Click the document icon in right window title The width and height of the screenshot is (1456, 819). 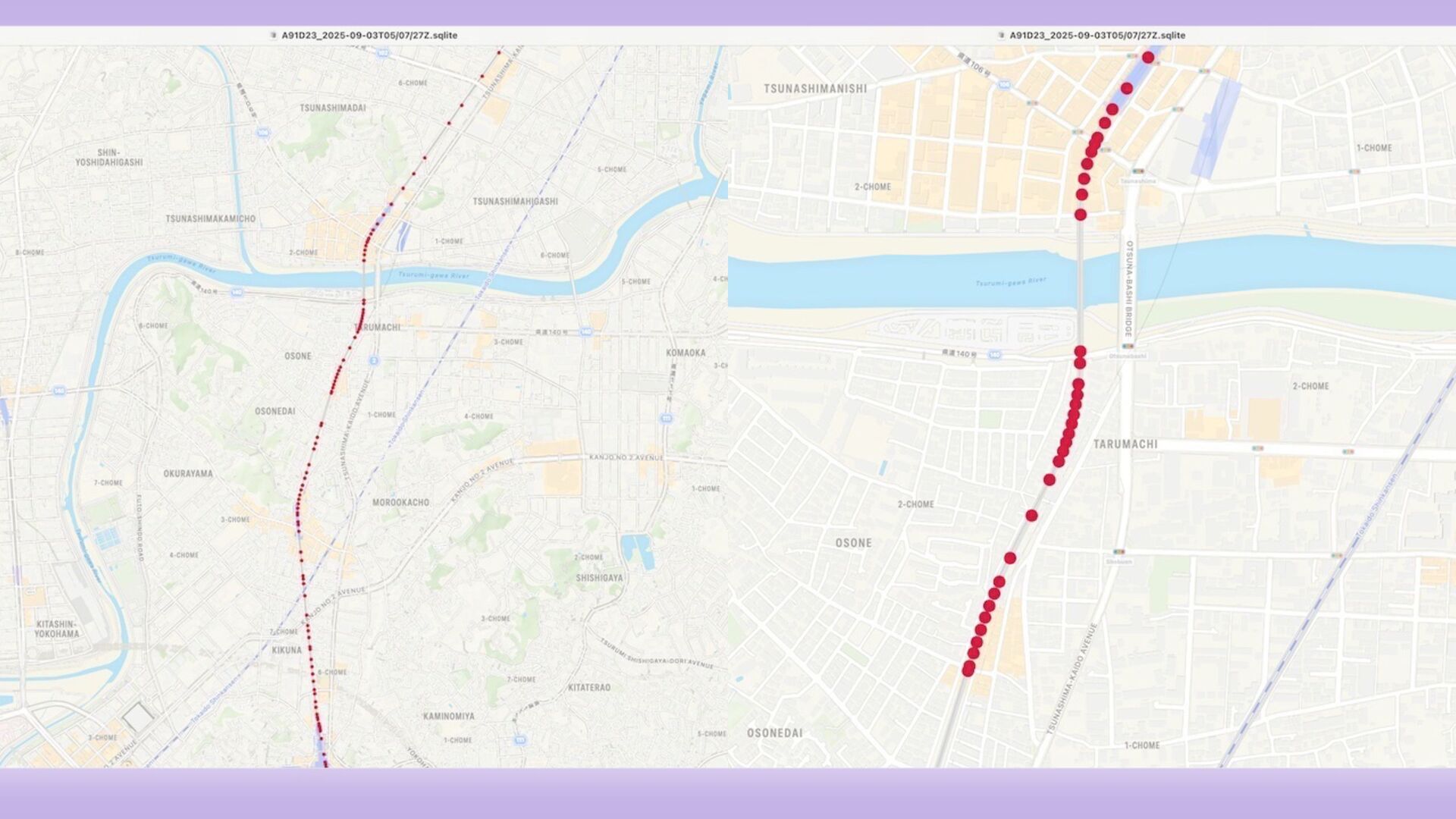tap(1001, 35)
